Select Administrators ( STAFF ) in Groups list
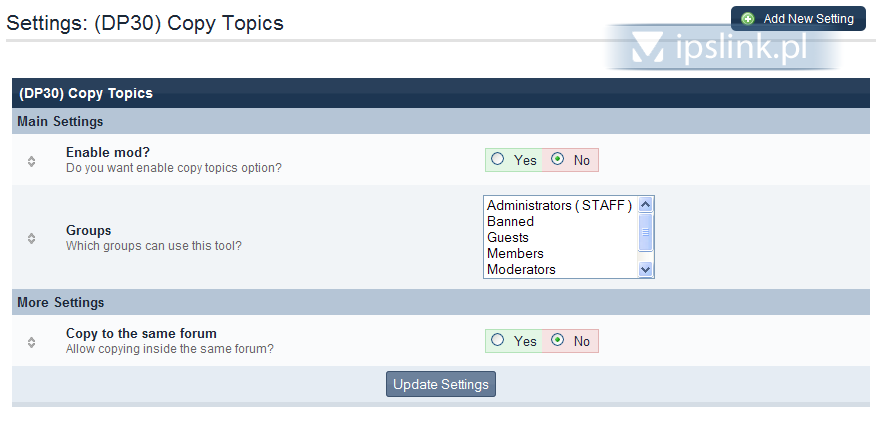 pyautogui.click(x=559, y=205)
